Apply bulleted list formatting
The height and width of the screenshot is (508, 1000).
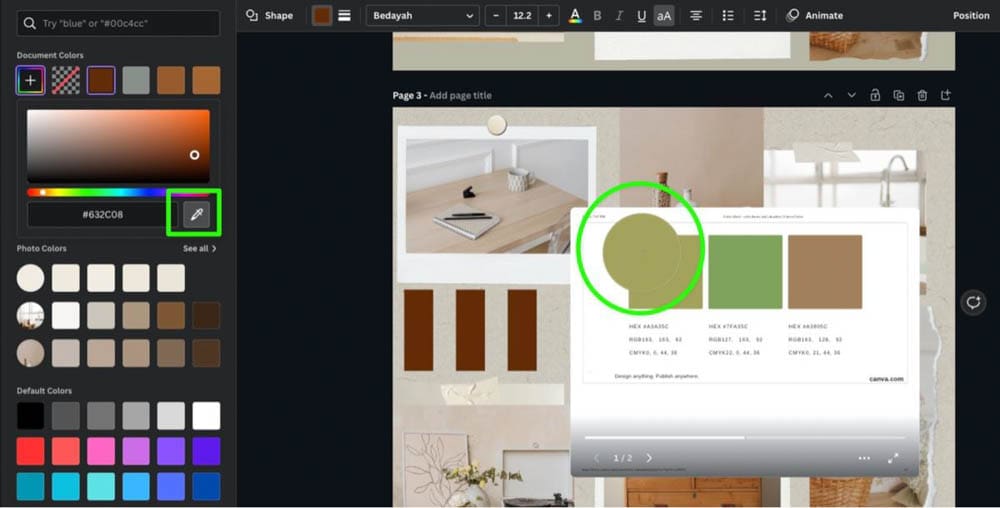tap(727, 16)
